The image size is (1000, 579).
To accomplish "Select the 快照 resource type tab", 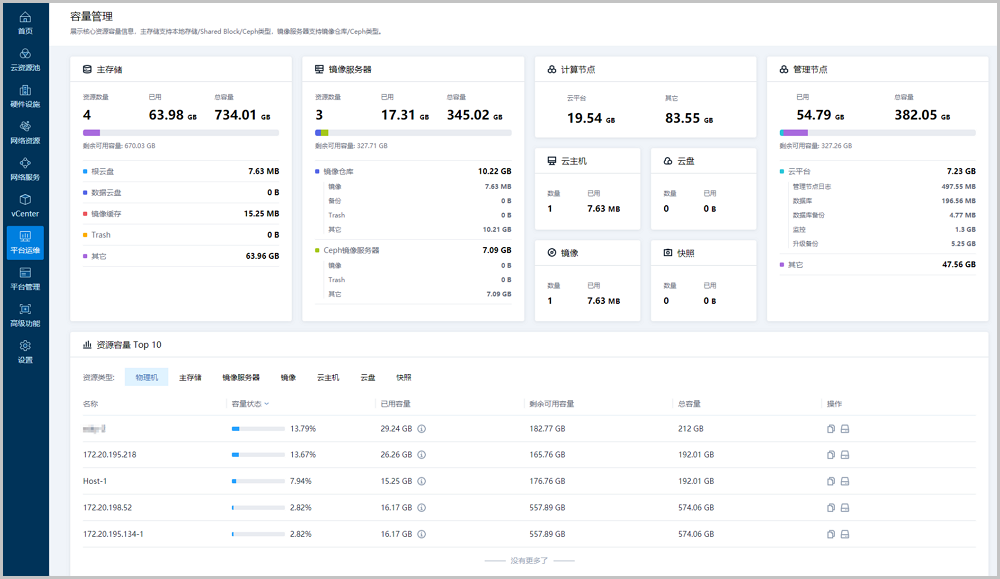I will (404, 378).
